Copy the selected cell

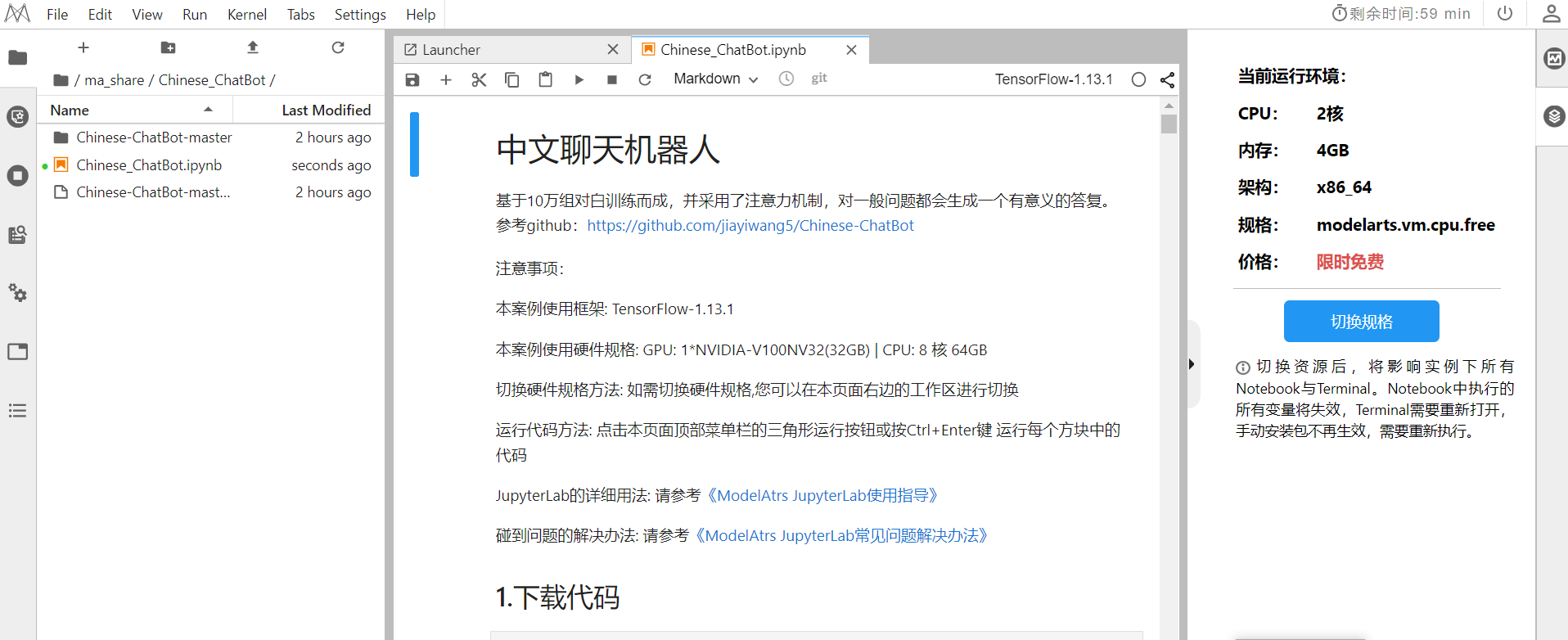(512, 79)
